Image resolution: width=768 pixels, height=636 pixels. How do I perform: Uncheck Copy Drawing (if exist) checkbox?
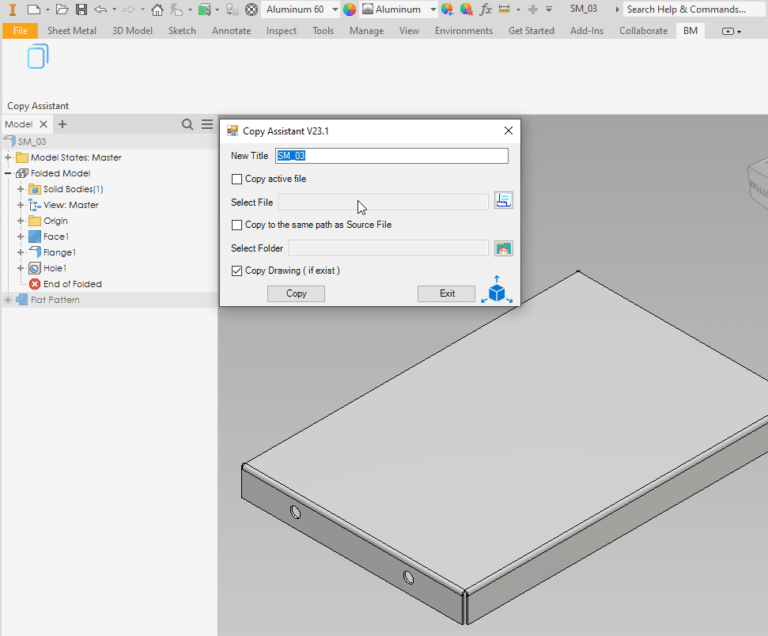point(237,271)
